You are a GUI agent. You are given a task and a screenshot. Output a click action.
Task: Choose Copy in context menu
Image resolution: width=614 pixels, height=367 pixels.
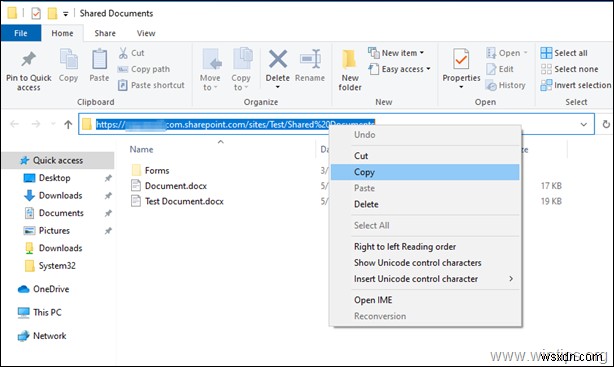pyautogui.click(x=425, y=172)
